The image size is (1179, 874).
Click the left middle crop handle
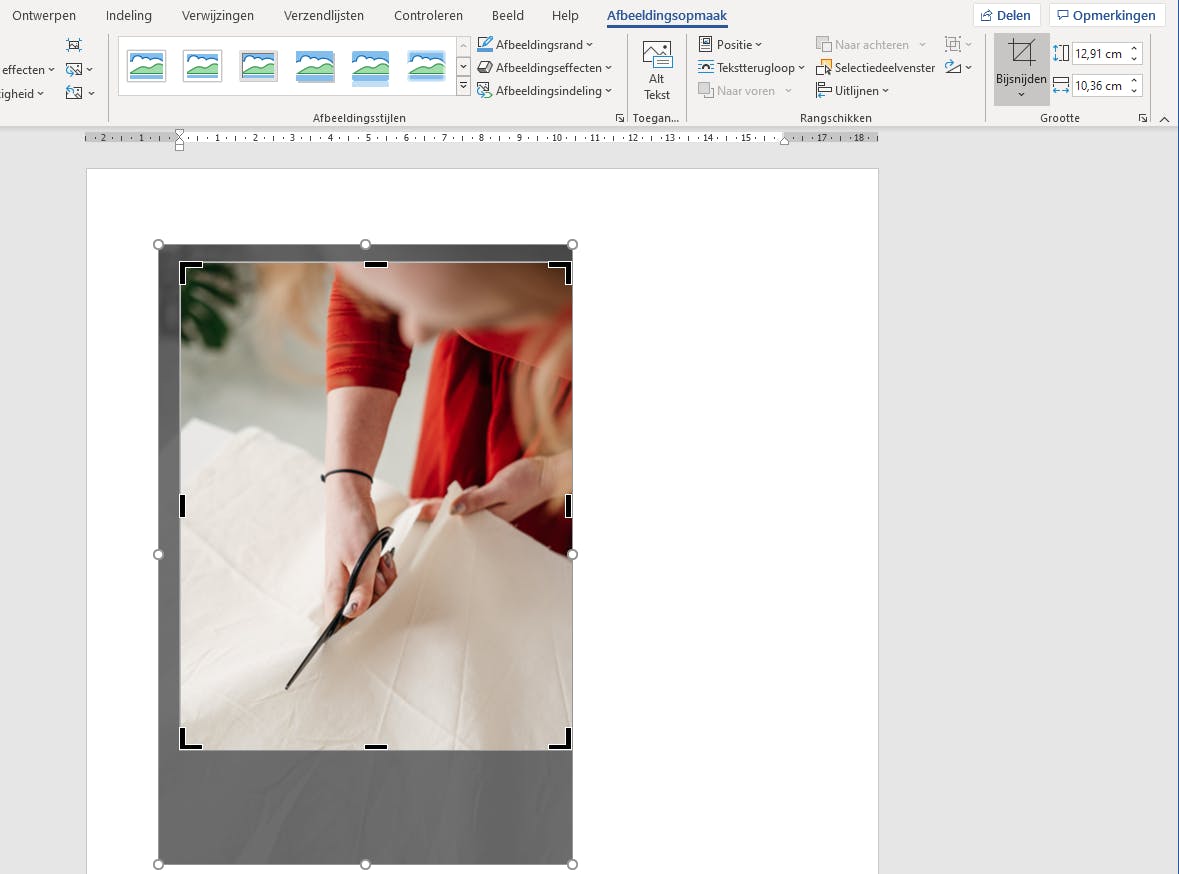[x=183, y=506]
